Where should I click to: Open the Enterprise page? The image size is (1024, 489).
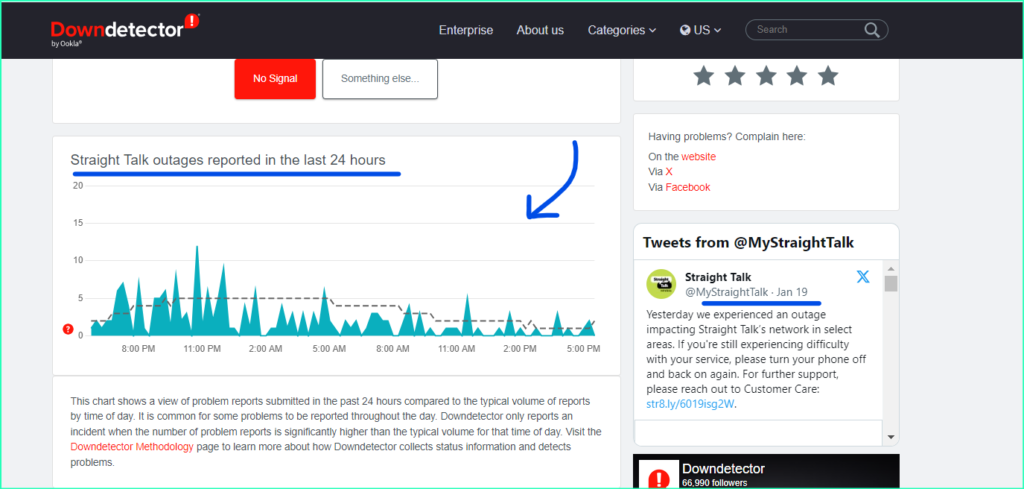pyautogui.click(x=466, y=30)
